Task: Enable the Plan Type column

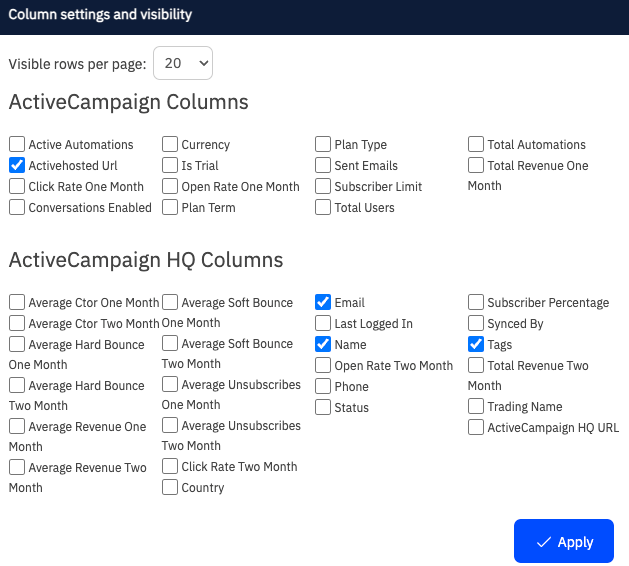Action: [323, 144]
